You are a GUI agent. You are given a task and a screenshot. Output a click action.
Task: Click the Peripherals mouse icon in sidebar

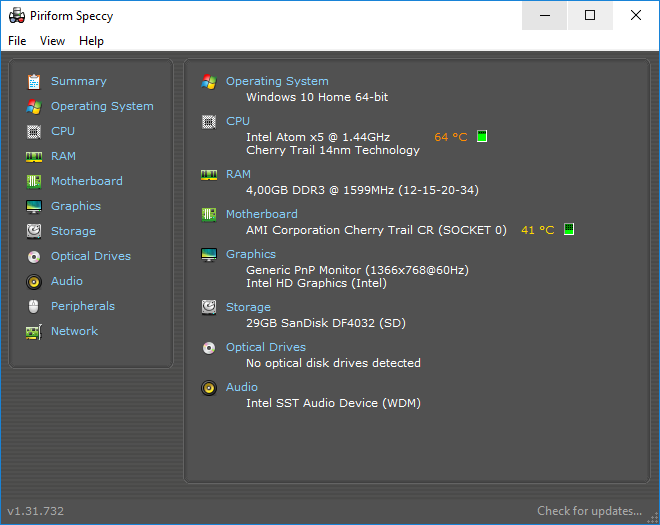(x=34, y=306)
